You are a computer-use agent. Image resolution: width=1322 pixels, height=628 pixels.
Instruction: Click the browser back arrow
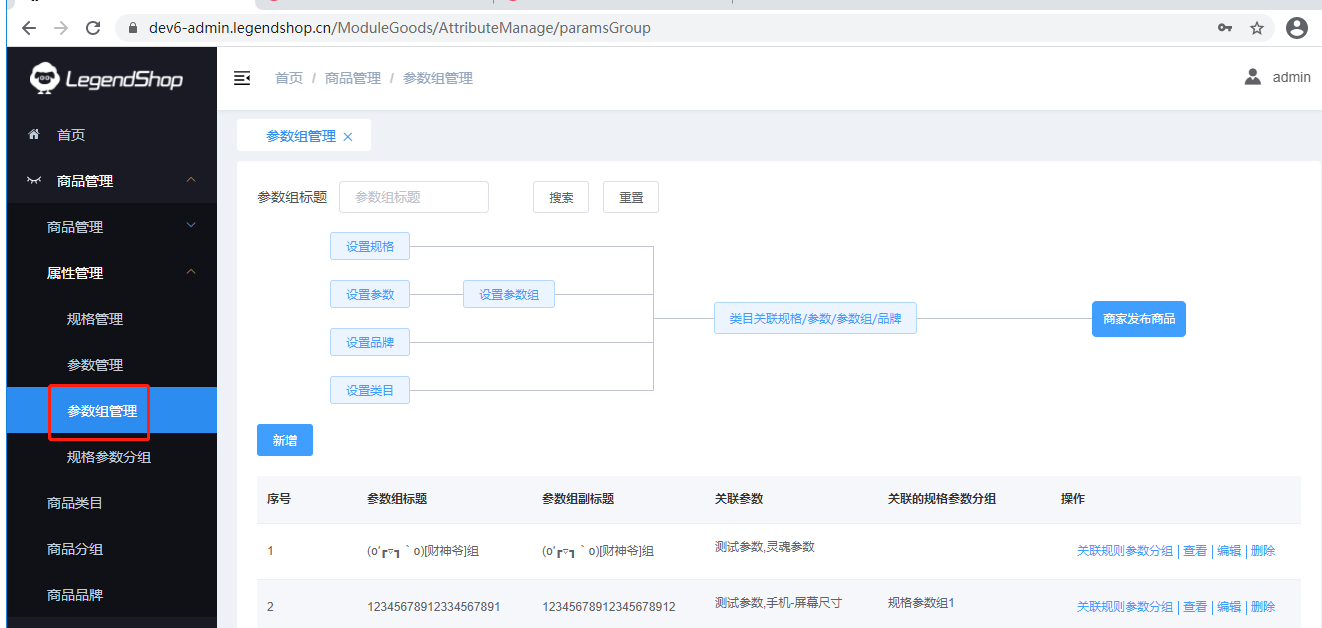(x=29, y=28)
